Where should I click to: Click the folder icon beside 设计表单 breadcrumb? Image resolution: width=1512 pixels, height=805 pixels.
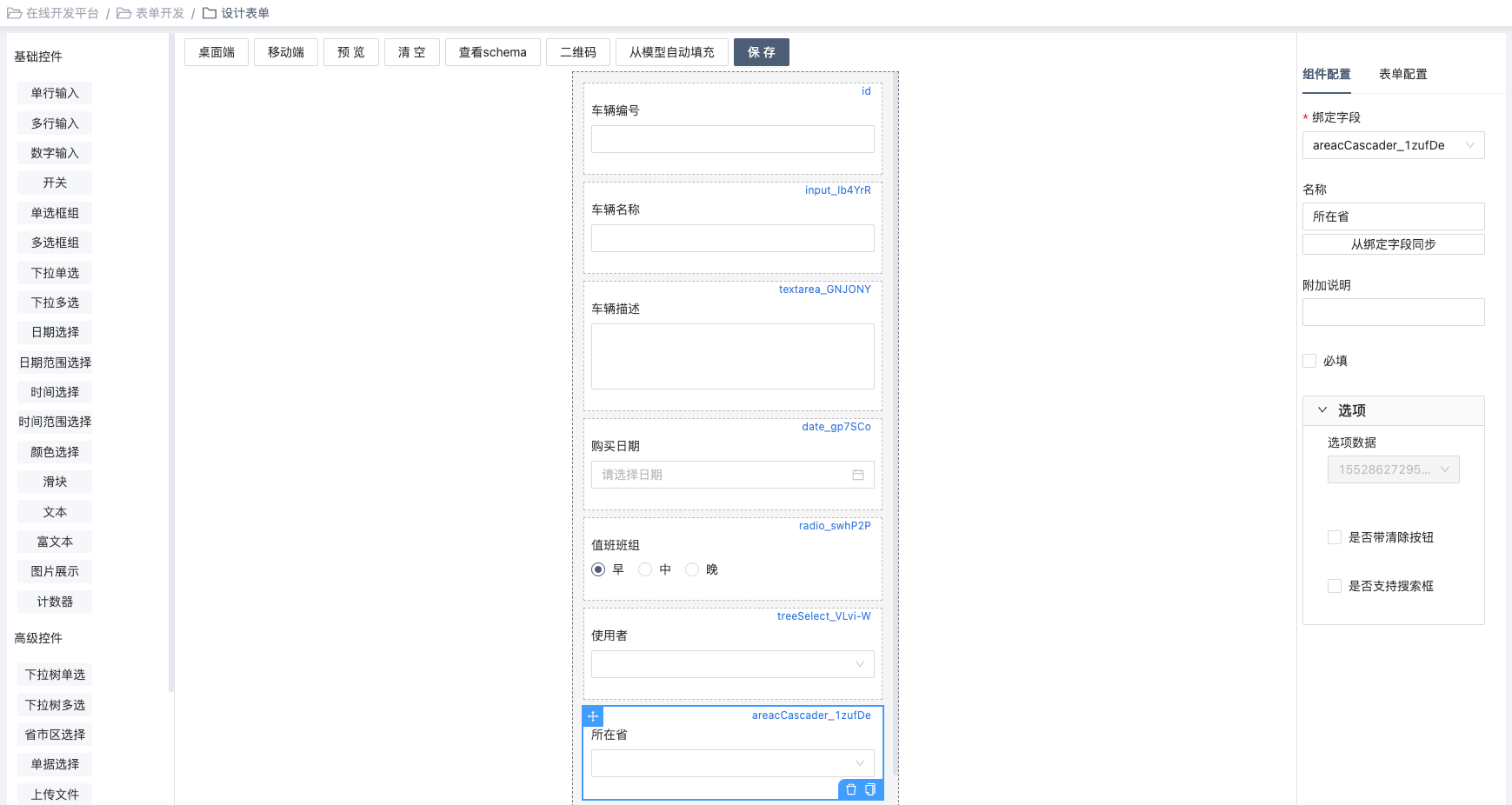[x=210, y=13]
